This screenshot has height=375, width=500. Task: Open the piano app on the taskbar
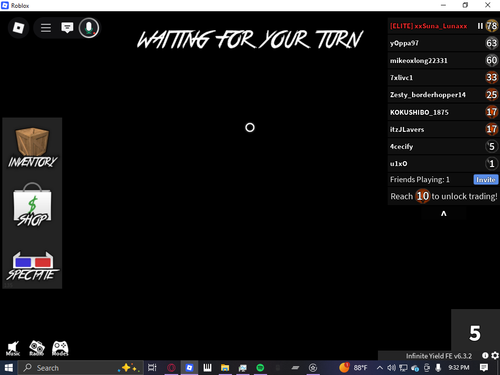pos(207,368)
